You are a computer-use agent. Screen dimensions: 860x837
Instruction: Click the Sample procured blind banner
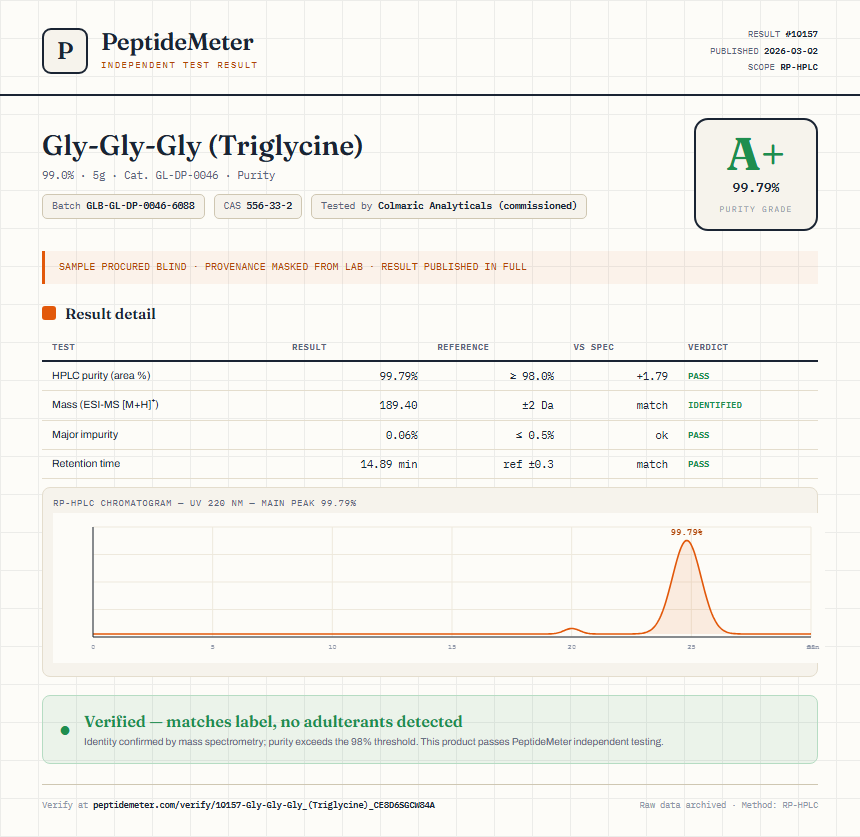pyautogui.click(x=430, y=267)
